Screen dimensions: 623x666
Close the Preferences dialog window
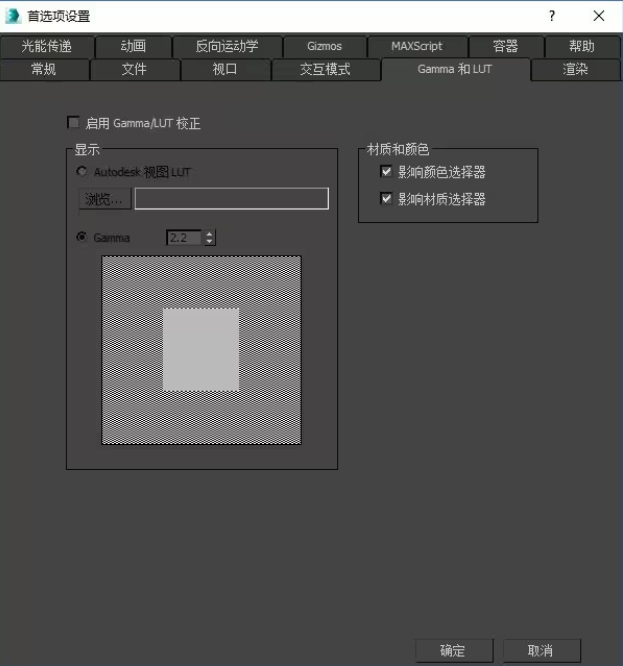(599, 16)
